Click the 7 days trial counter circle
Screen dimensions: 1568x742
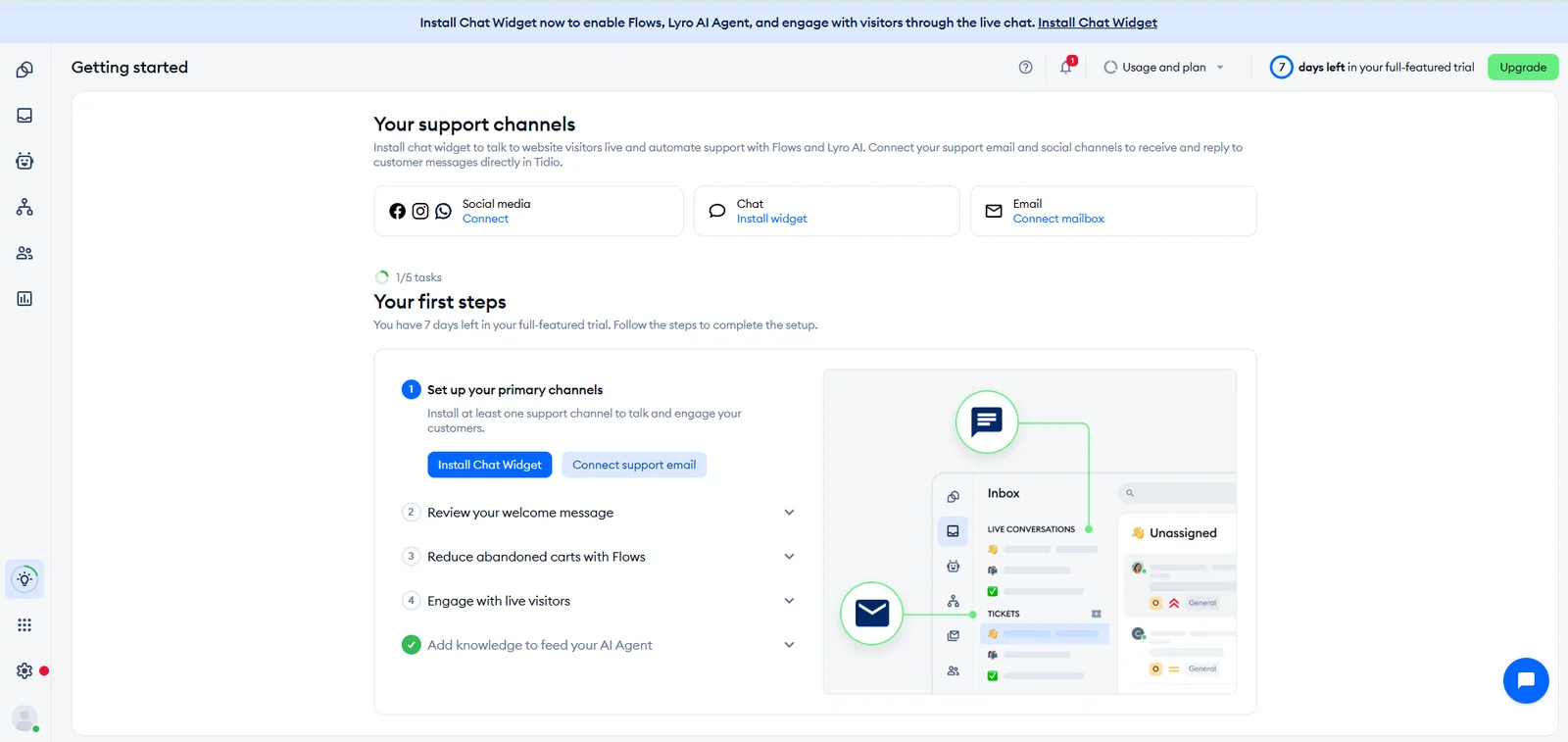pyautogui.click(x=1281, y=68)
